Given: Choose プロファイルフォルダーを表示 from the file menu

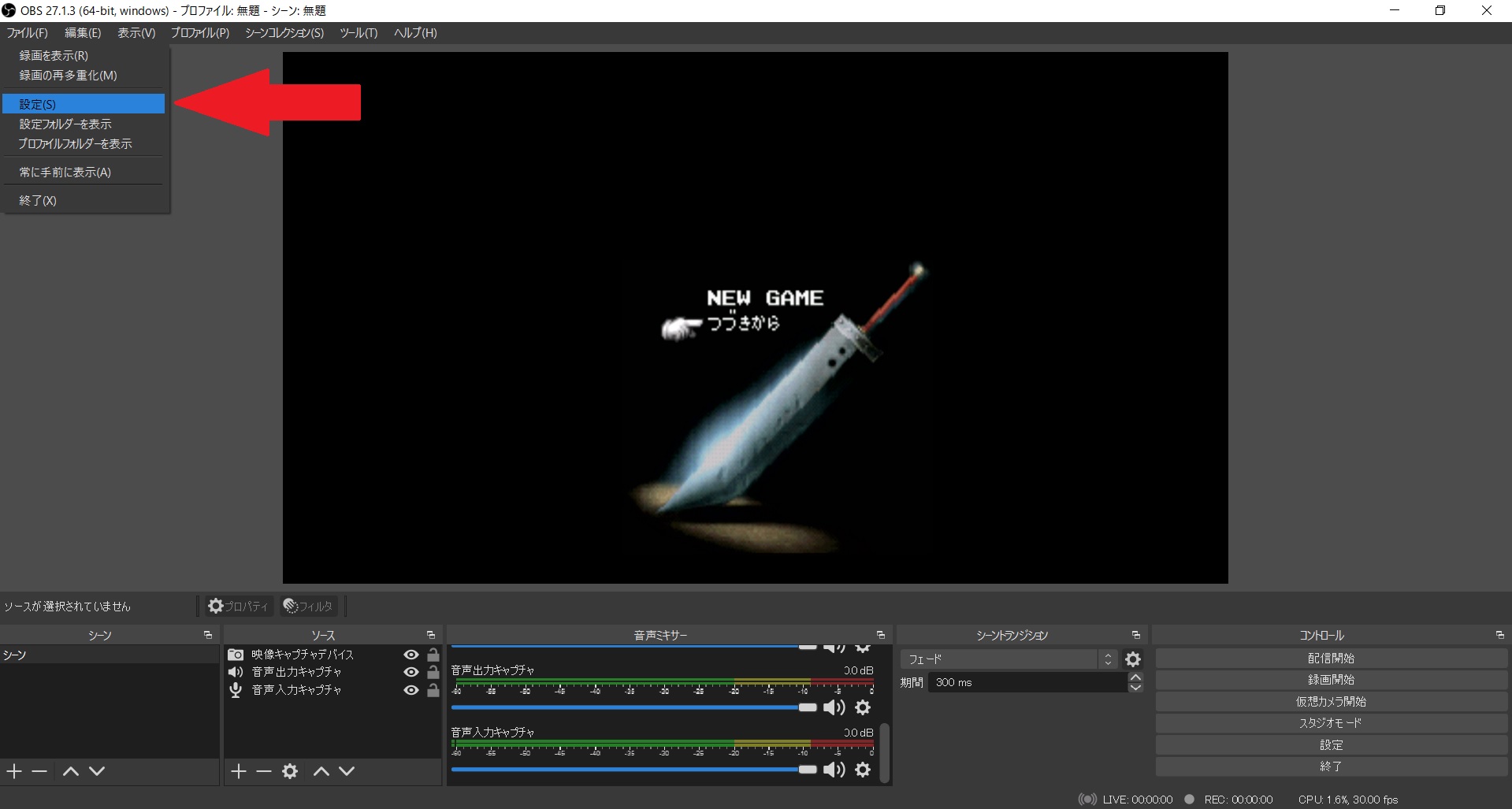Looking at the screenshot, I should click(84, 144).
